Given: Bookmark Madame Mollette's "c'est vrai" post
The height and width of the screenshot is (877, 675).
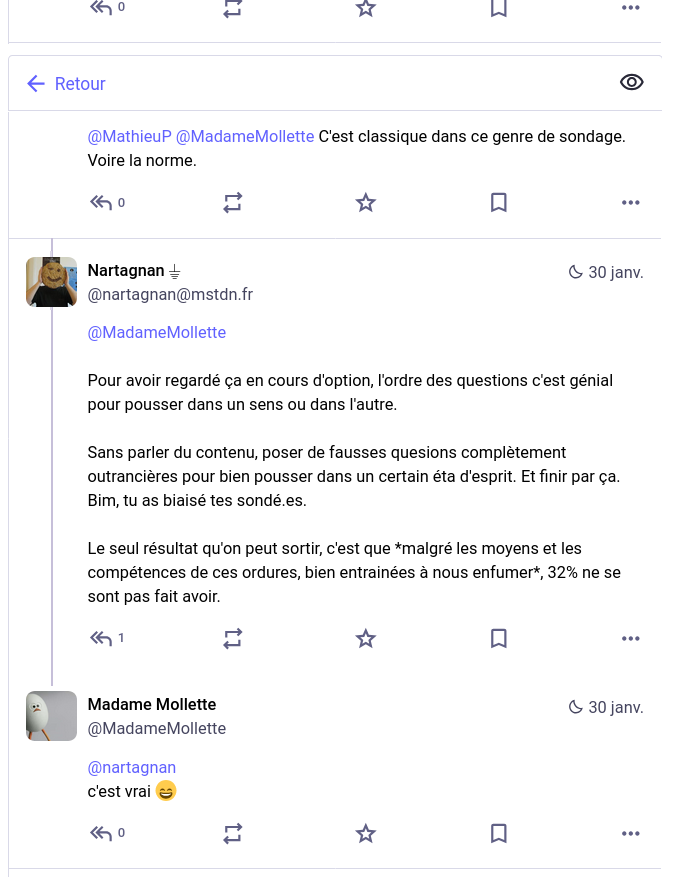Looking at the screenshot, I should [x=499, y=833].
